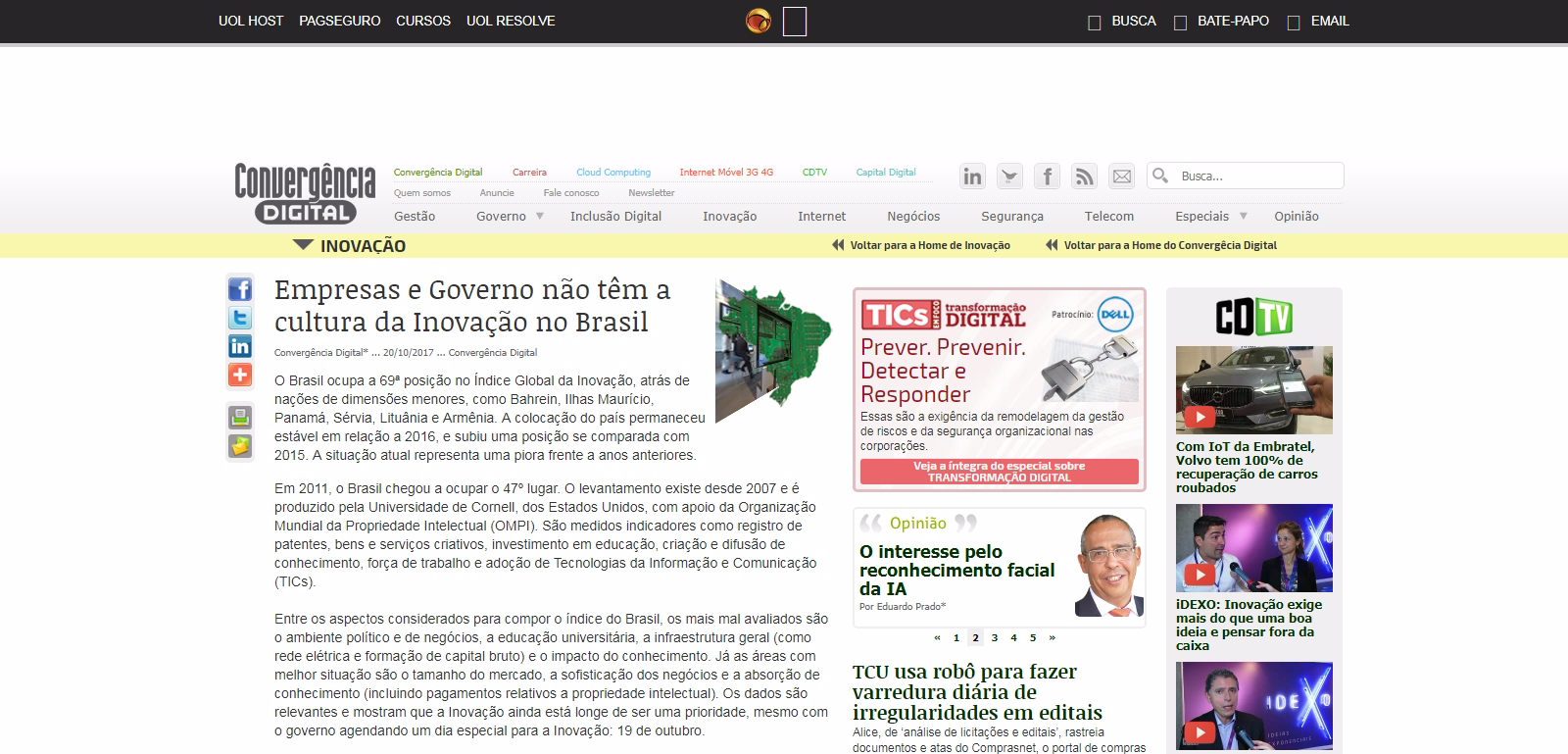Viewport: 1568px width, 754px height.
Task: Open the Telecom menu item
Action: click(x=1109, y=216)
